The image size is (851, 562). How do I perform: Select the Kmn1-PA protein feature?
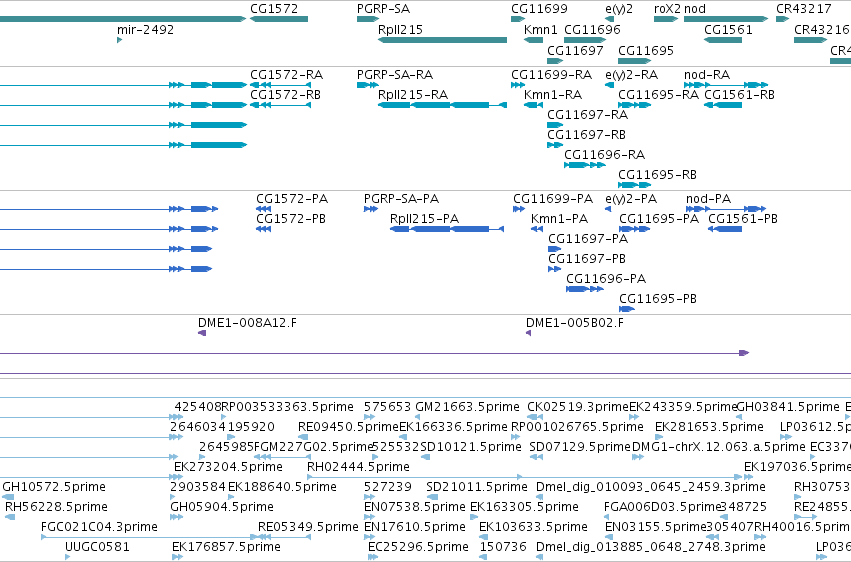537,229
